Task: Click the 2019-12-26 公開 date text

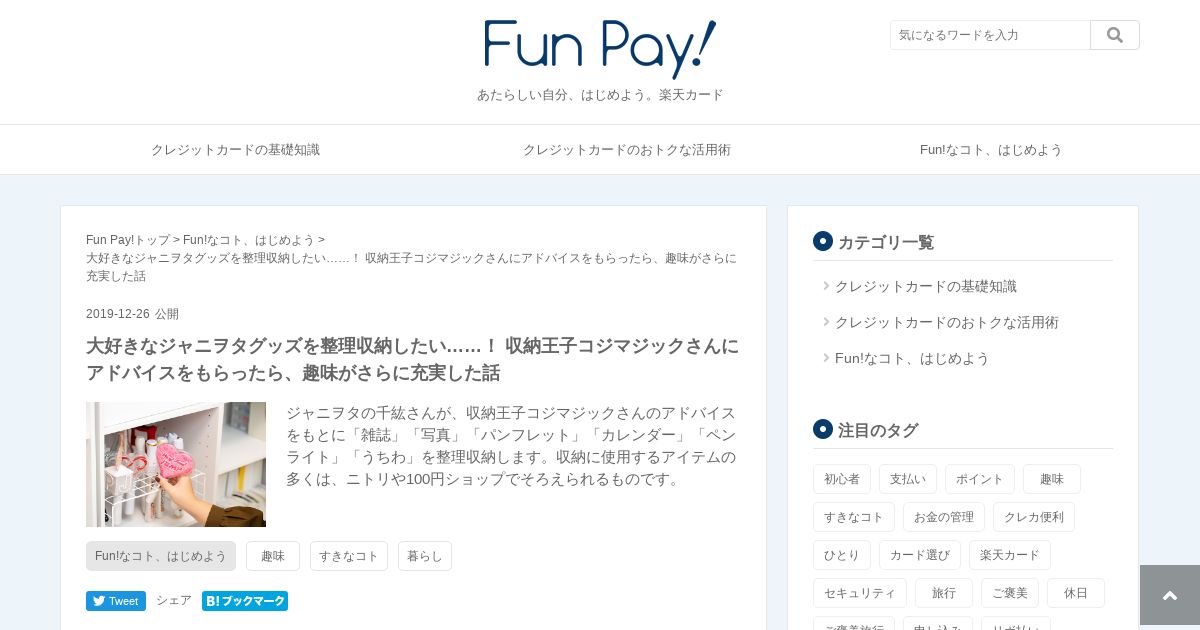Action: click(132, 314)
